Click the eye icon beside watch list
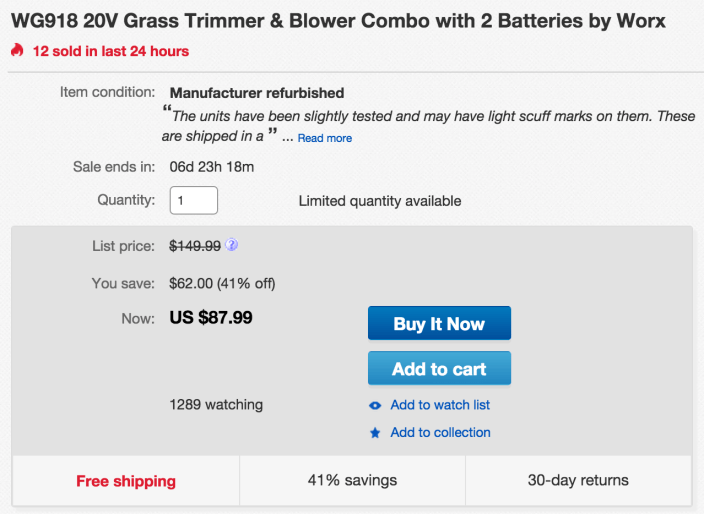704x514 pixels. [x=375, y=405]
